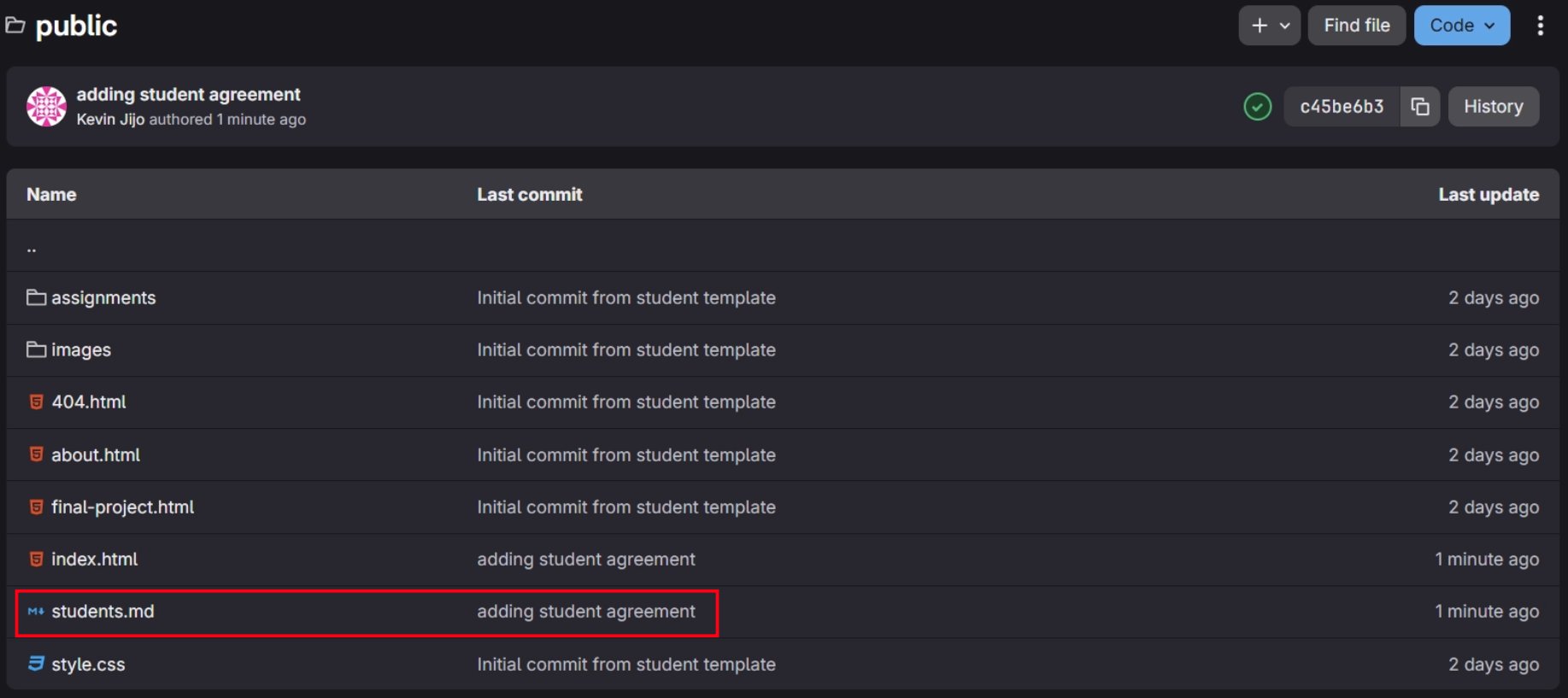Open the 404.html row commit message
Viewport: 1568px width, 698px height.
coord(626,402)
